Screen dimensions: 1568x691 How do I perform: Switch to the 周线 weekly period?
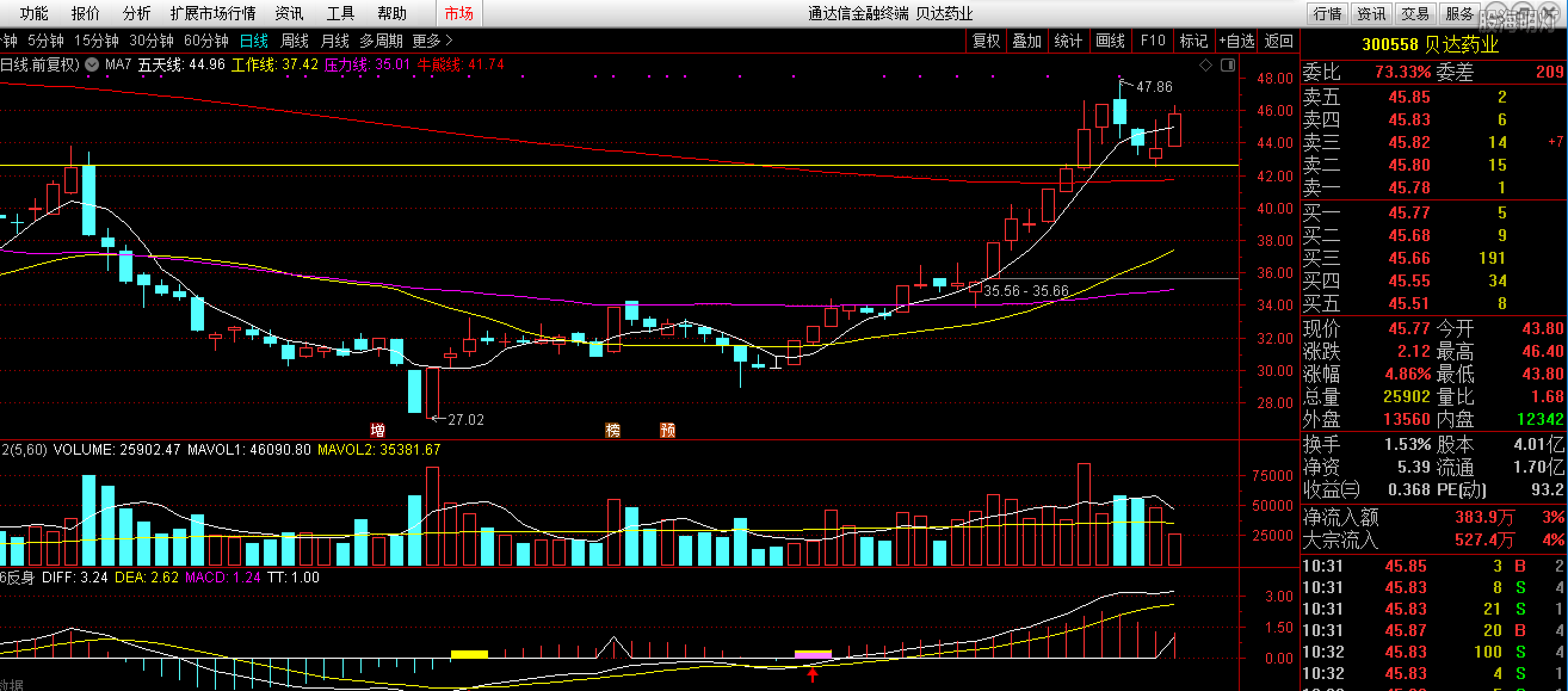pyautogui.click(x=294, y=41)
